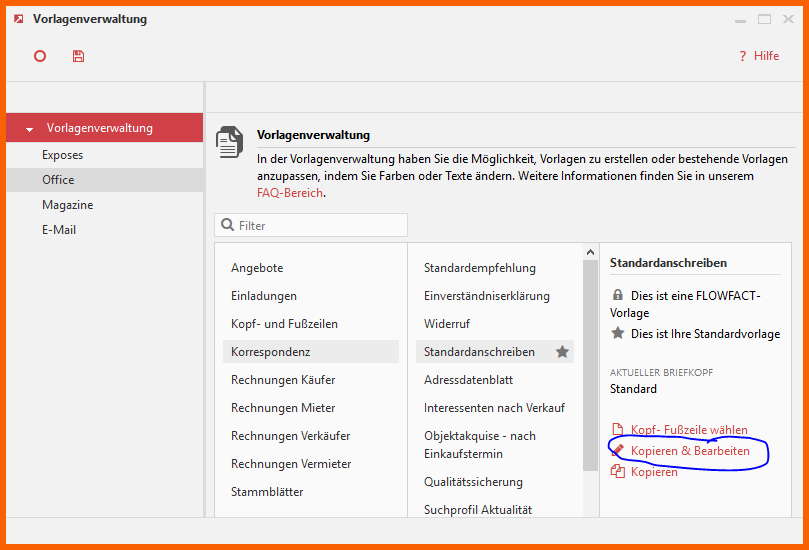Select the Angebote category
Viewport: 809px width, 550px height.
coord(257,268)
